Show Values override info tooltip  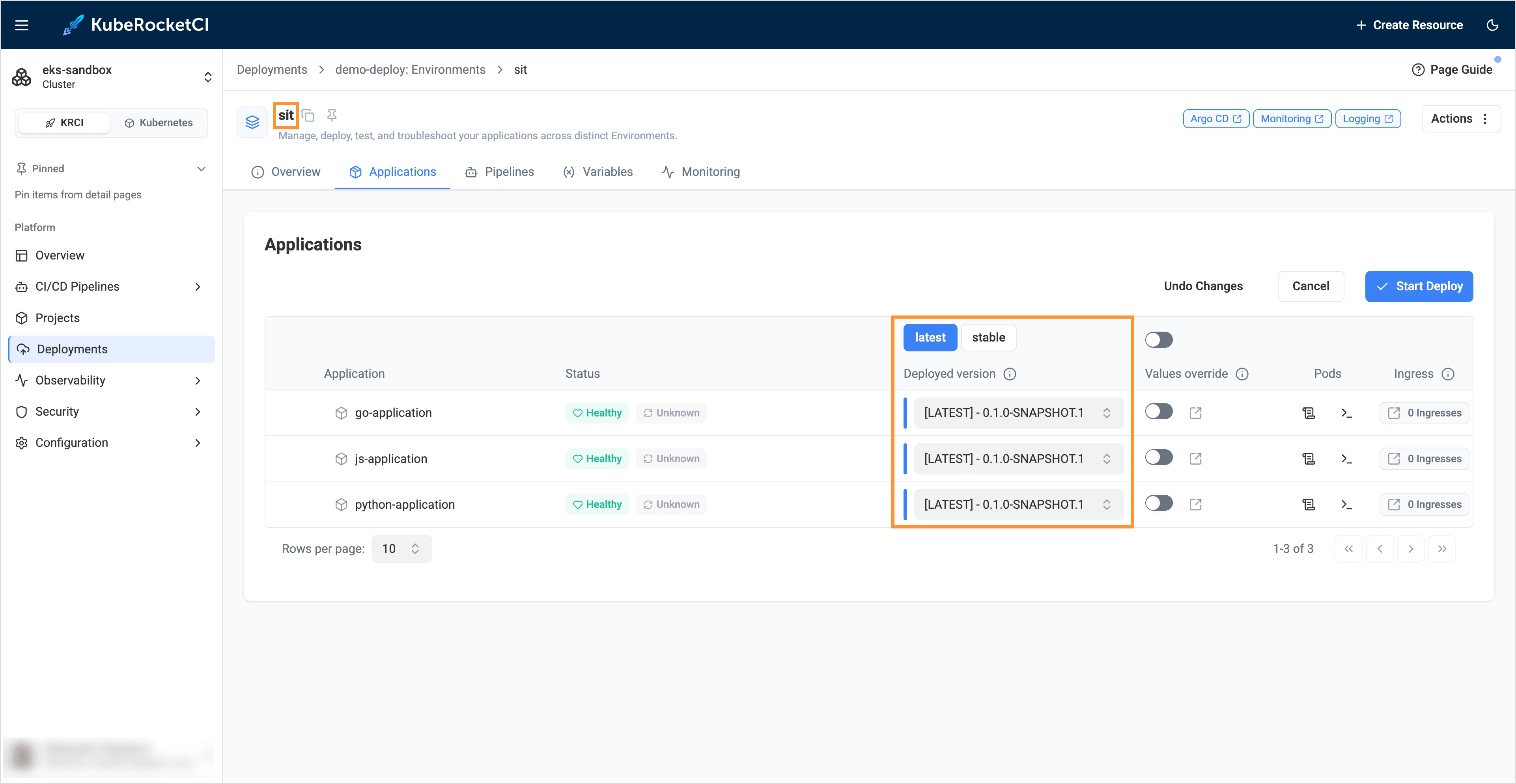tap(1242, 374)
